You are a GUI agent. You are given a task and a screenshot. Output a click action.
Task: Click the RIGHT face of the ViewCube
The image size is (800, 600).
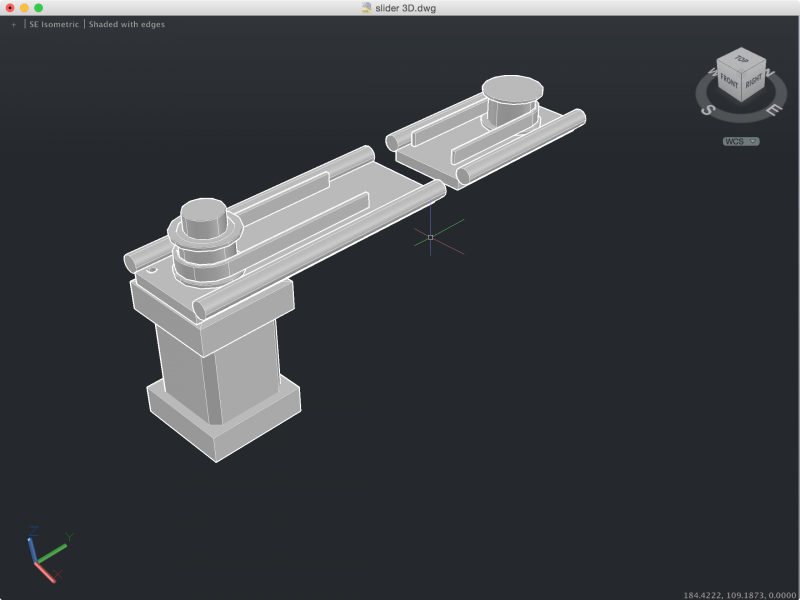pos(753,82)
